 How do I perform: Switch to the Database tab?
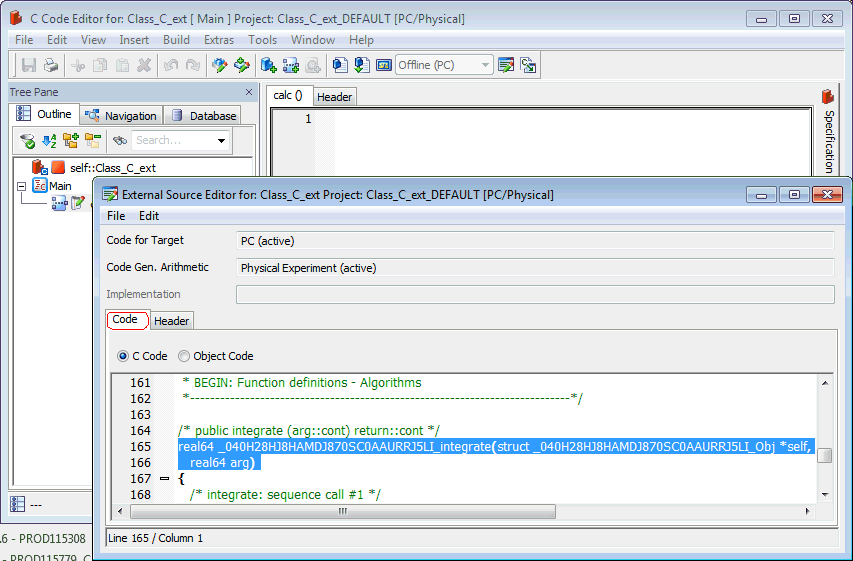tap(203, 116)
